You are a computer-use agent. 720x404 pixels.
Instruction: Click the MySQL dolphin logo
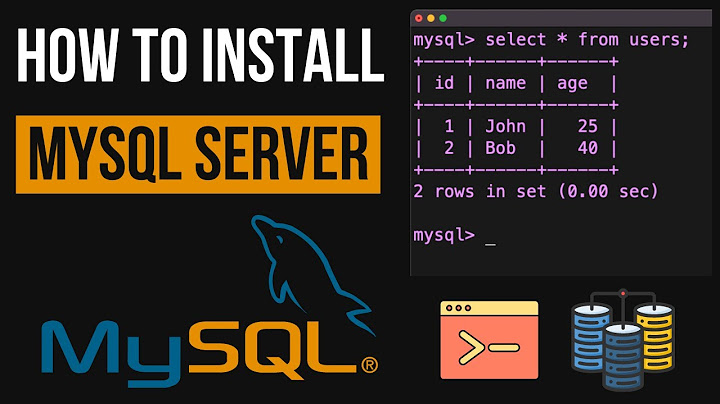[312, 275]
